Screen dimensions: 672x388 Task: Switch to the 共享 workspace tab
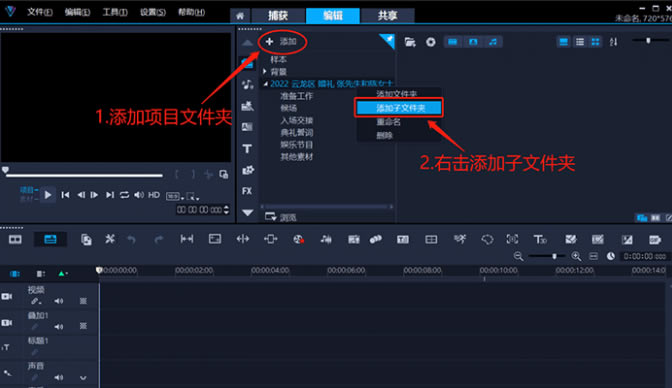[387, 16]
